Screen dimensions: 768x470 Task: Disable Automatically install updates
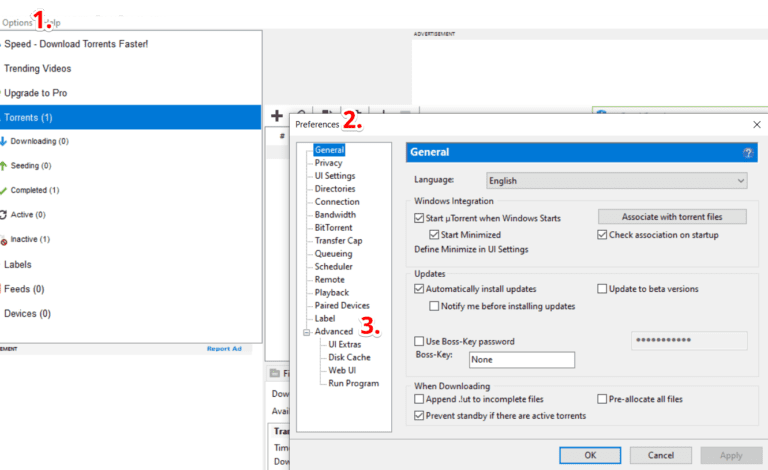(419, 289)
